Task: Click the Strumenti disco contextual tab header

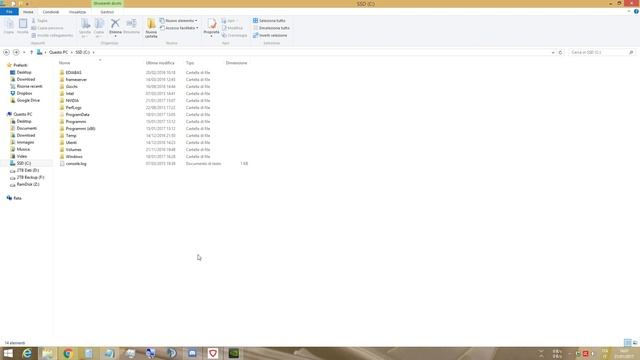Action: coord(107,3)
